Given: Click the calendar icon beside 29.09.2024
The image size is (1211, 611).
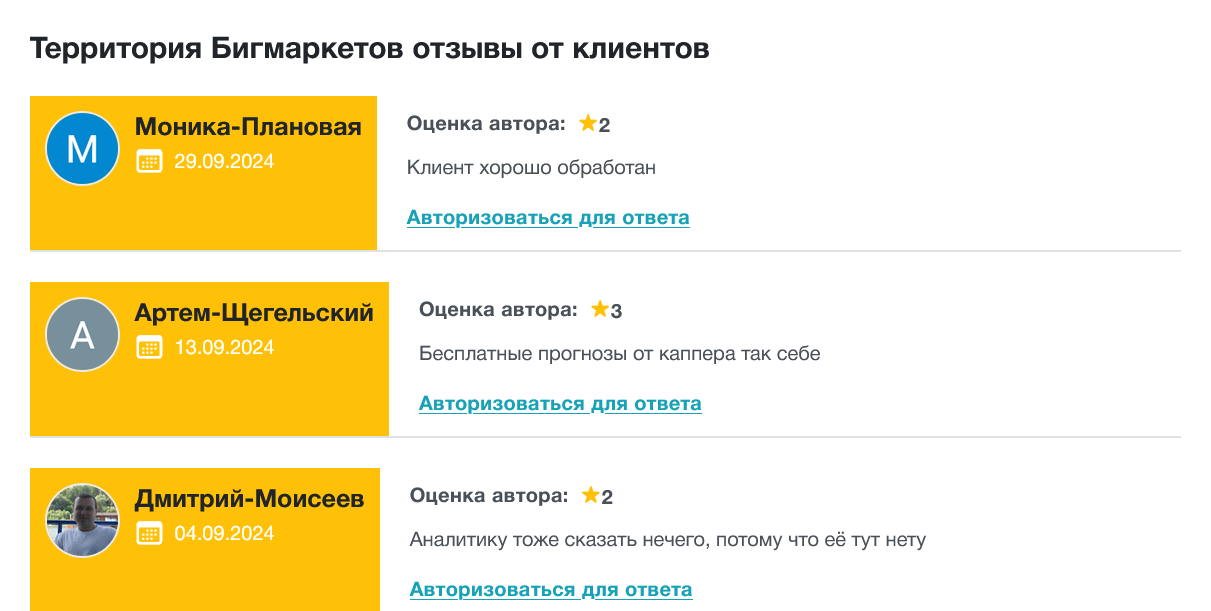Looking at the screenshot, I should coord(149,161).
